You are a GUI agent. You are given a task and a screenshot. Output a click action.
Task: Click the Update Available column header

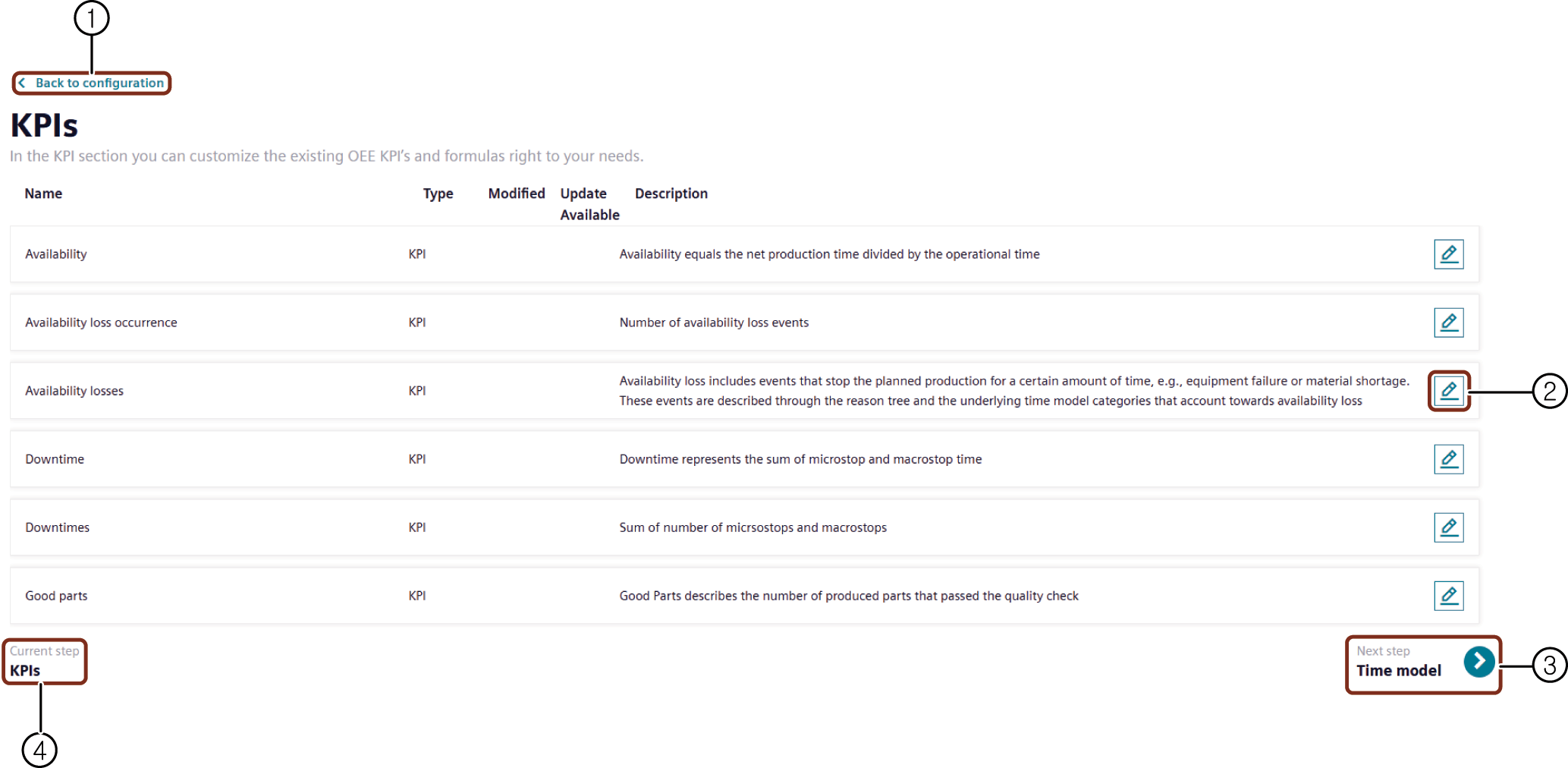coord(589,204)
